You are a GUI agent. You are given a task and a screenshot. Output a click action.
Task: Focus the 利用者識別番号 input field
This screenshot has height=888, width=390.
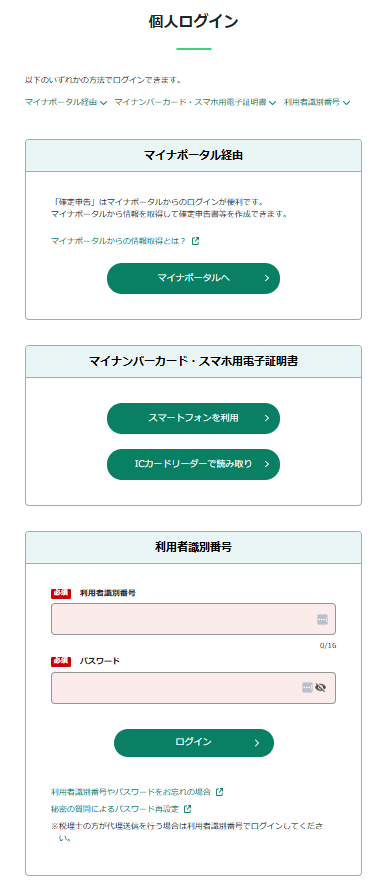click(193, 619)
